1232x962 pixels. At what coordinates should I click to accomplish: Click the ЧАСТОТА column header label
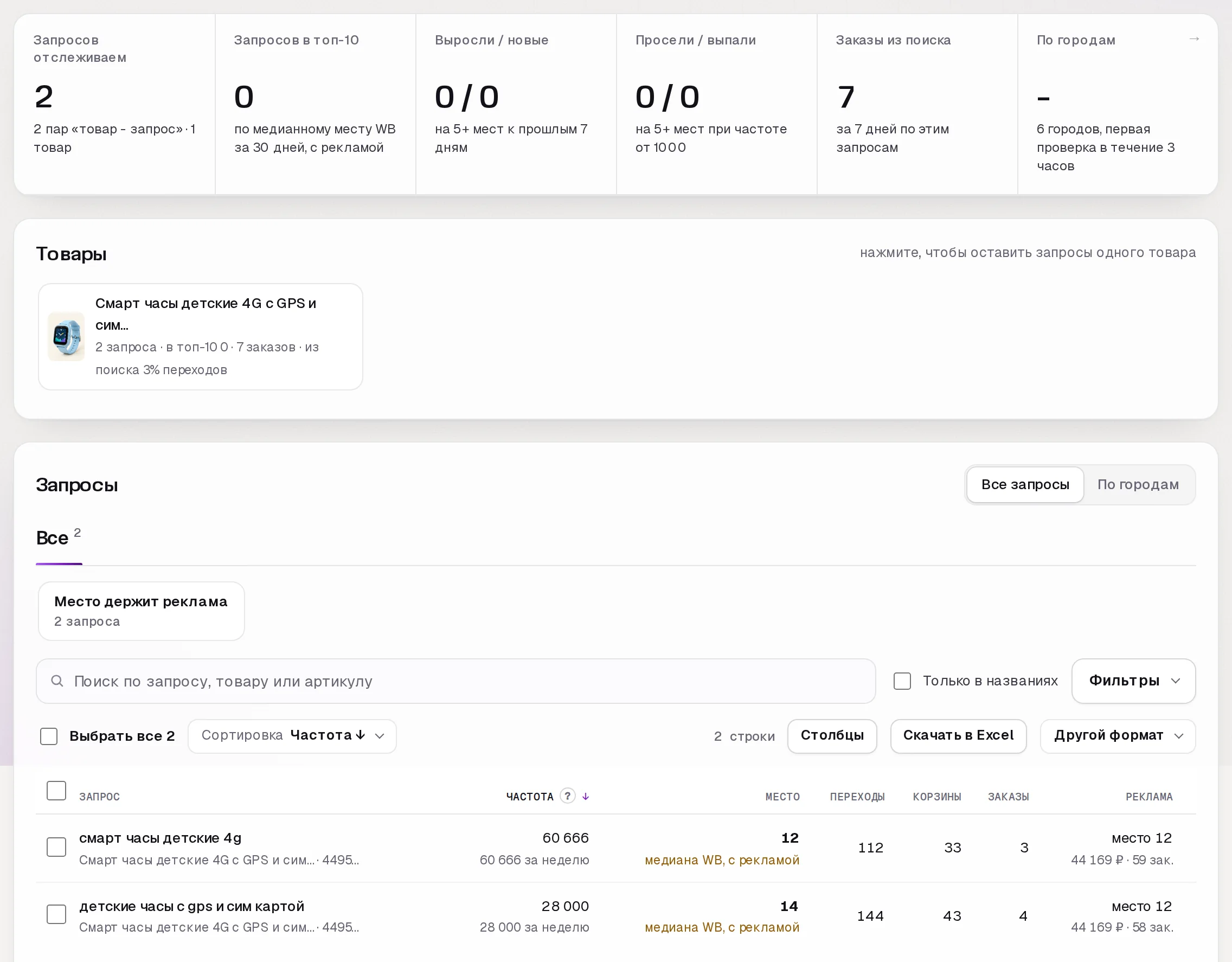point(530,797)
